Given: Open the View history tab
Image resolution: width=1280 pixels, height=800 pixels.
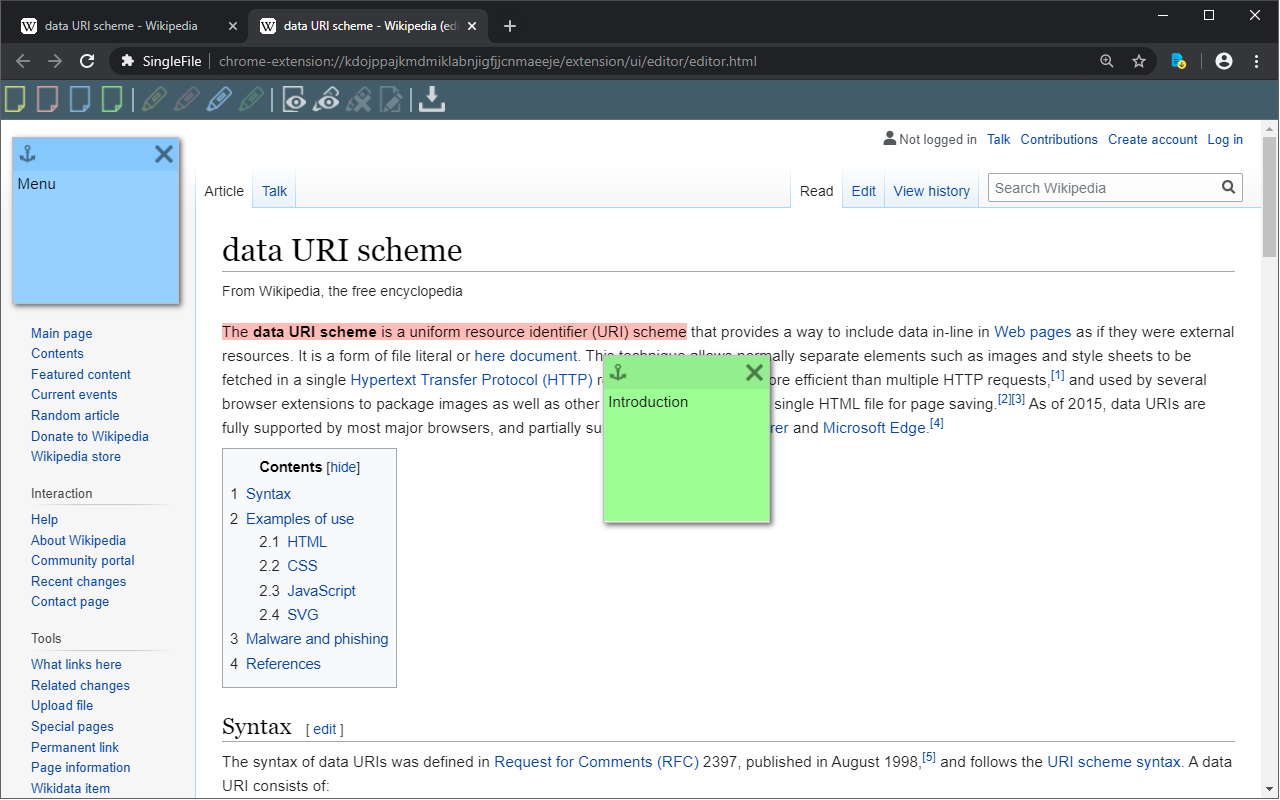Looking at the screenshot, I should coord(931,190).
